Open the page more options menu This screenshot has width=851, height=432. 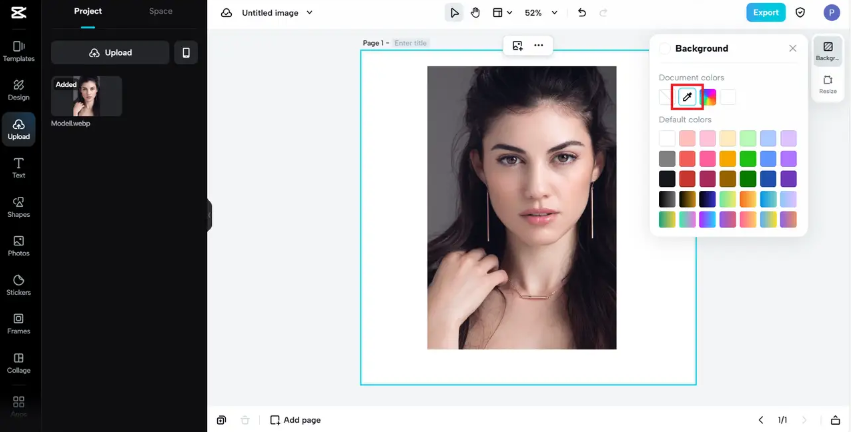click(538, 46)
